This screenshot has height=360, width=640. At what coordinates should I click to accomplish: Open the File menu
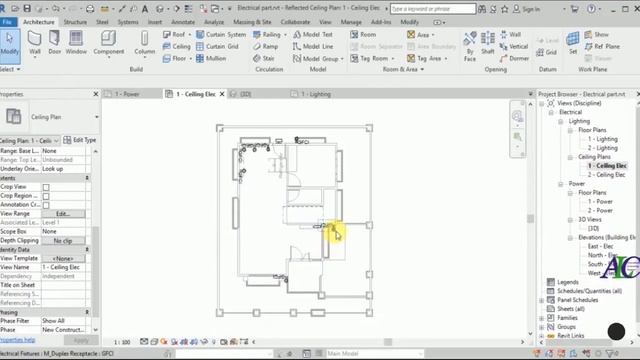coord(8,22)
